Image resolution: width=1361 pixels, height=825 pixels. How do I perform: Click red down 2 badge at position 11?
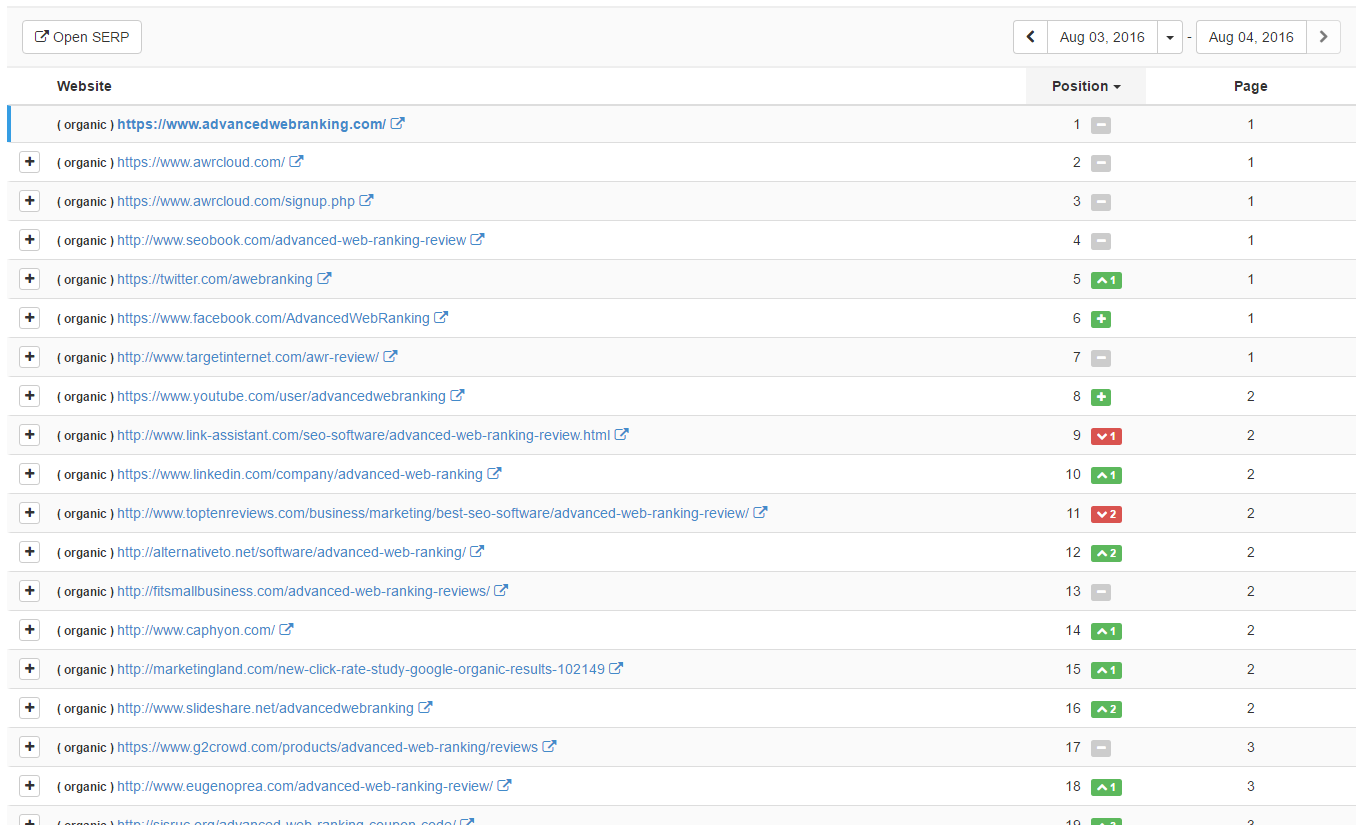pyautogui.click(x=1106, y=514)
